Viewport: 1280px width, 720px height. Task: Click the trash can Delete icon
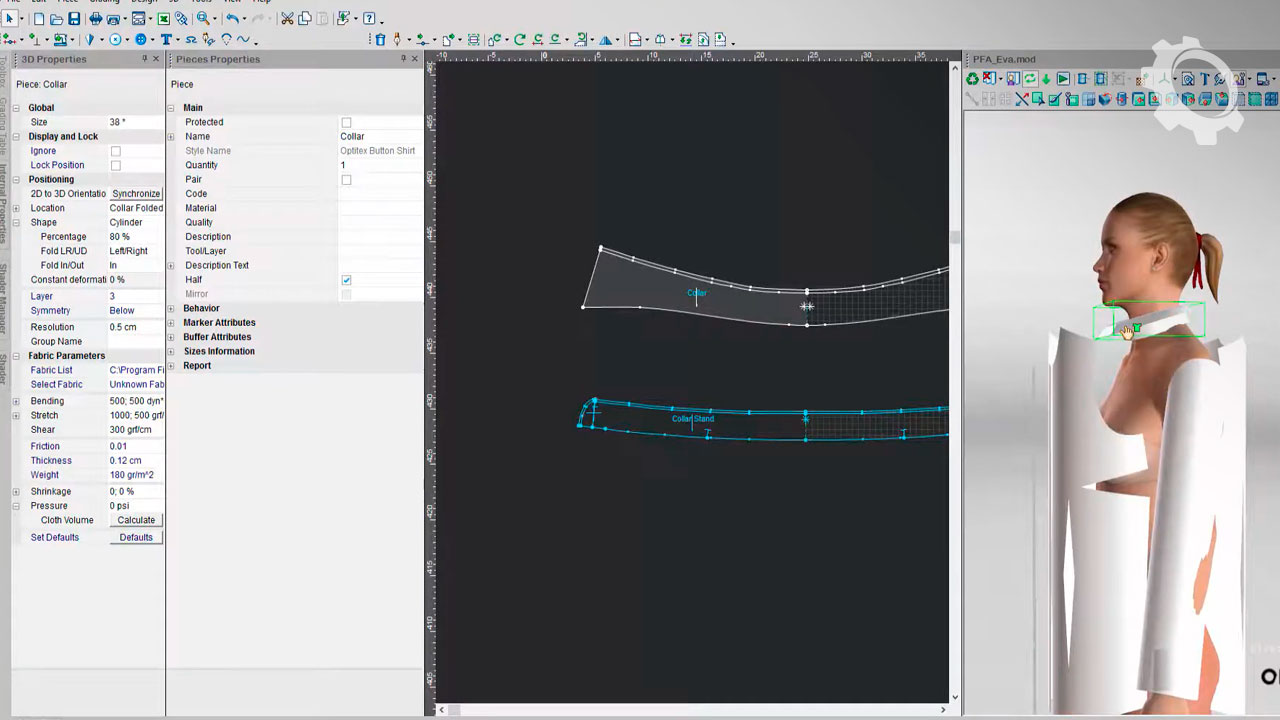380,40
